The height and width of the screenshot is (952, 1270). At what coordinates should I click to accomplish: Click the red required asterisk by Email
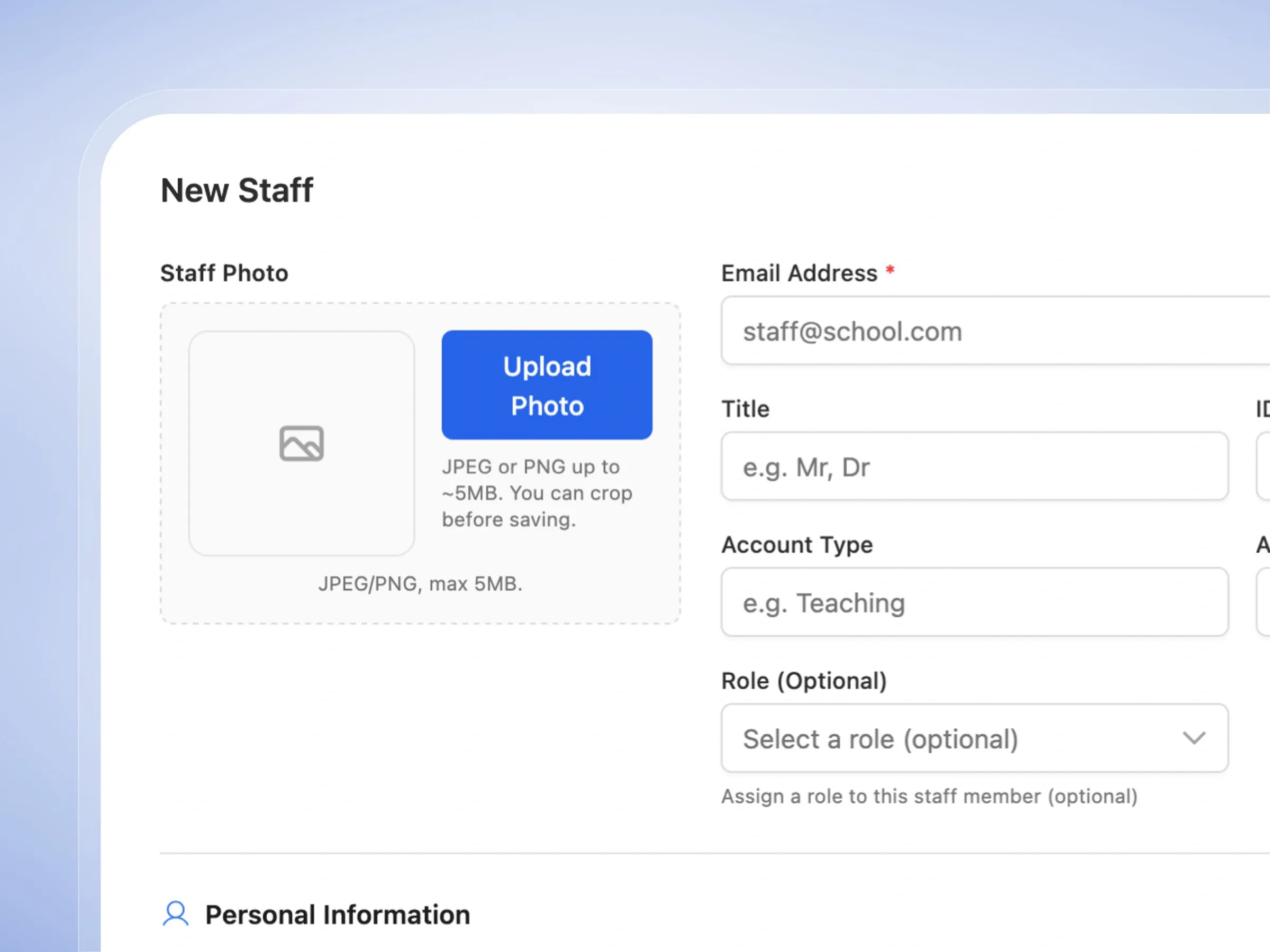(x=890, y=269)
